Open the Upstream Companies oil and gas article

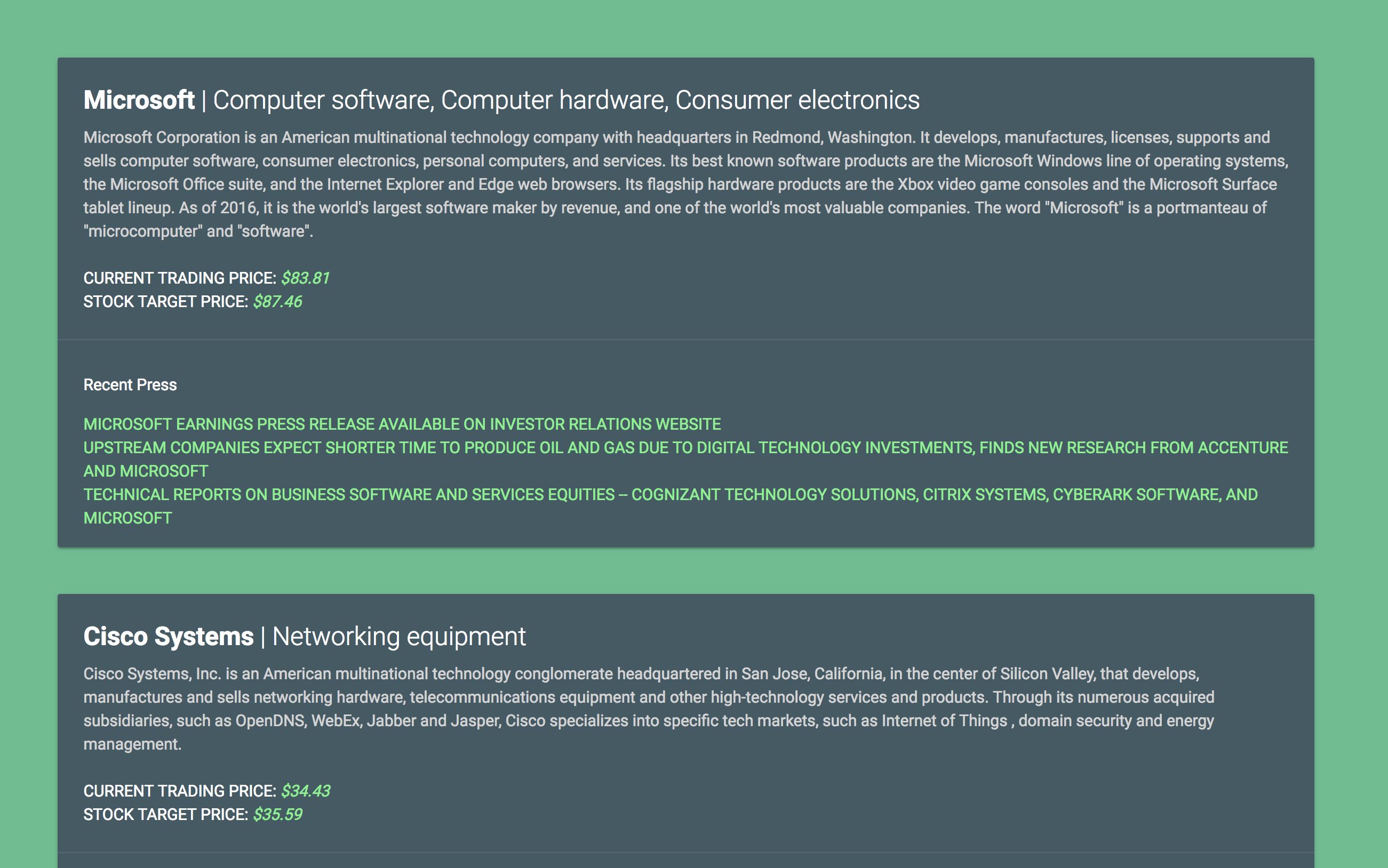pyautogui.click(x=685, y=448)
